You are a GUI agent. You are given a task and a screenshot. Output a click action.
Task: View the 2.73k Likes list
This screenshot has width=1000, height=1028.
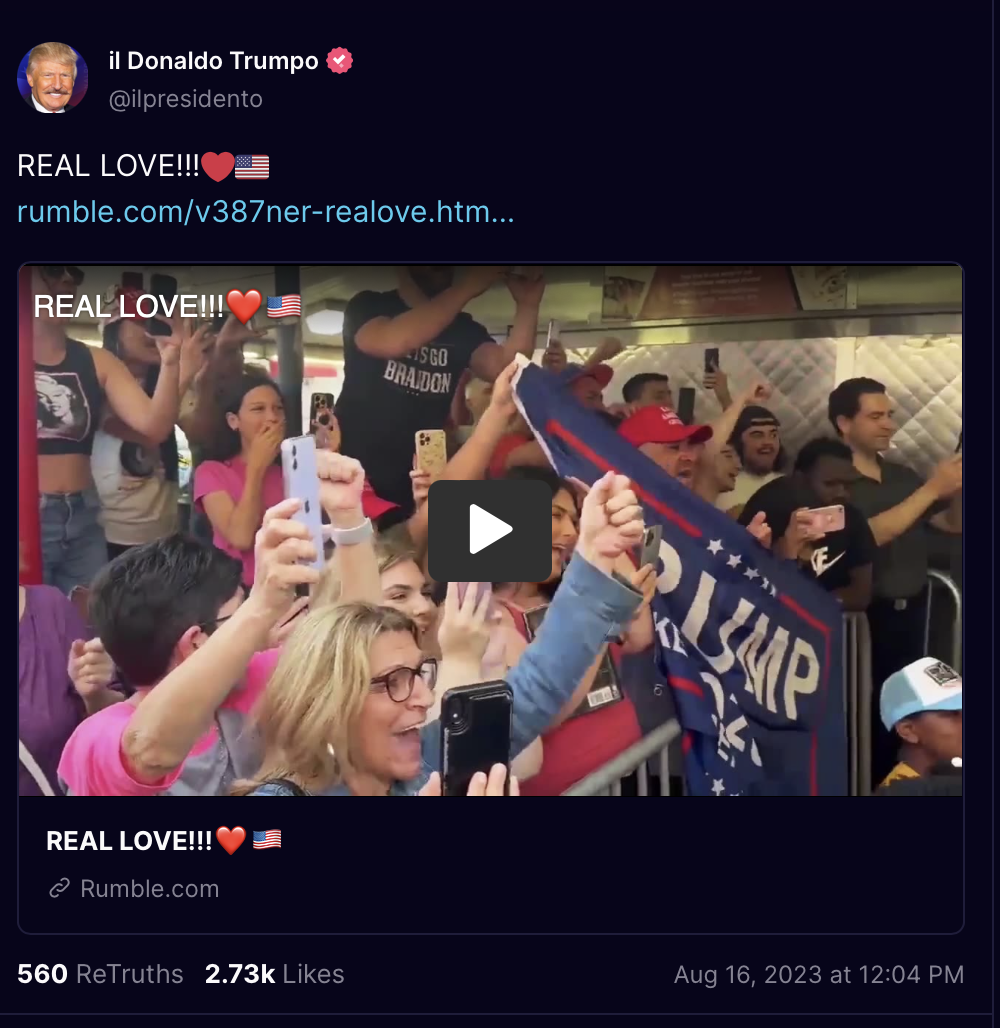(274, 974)
